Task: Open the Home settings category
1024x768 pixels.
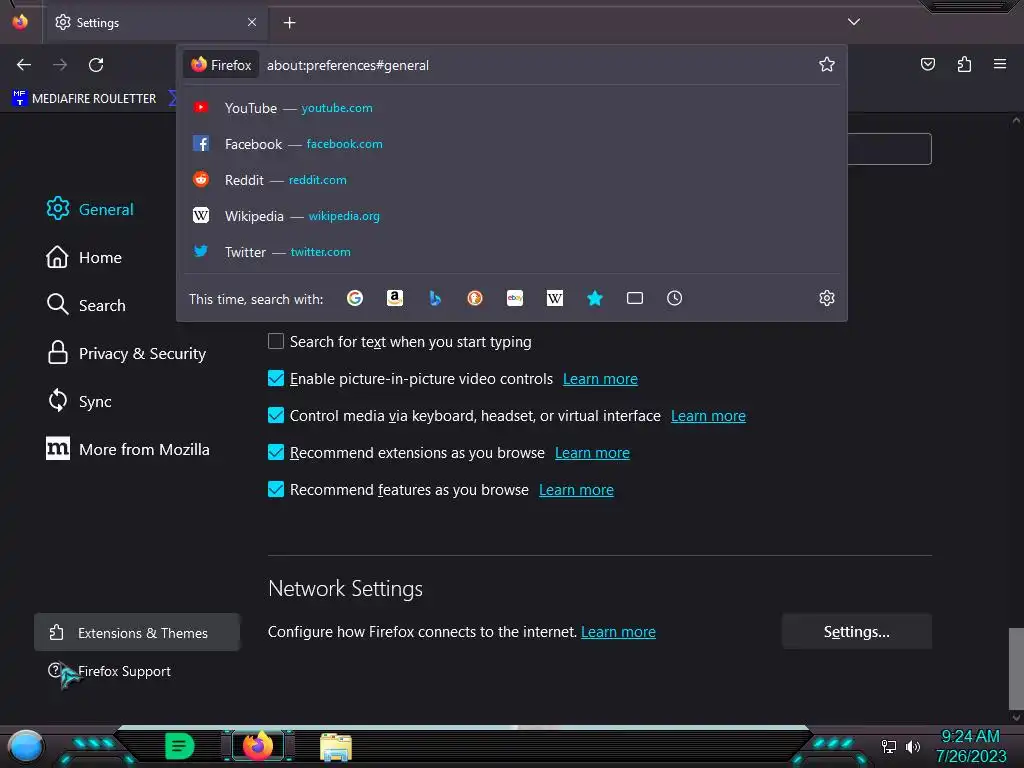Action: [84, 257]
